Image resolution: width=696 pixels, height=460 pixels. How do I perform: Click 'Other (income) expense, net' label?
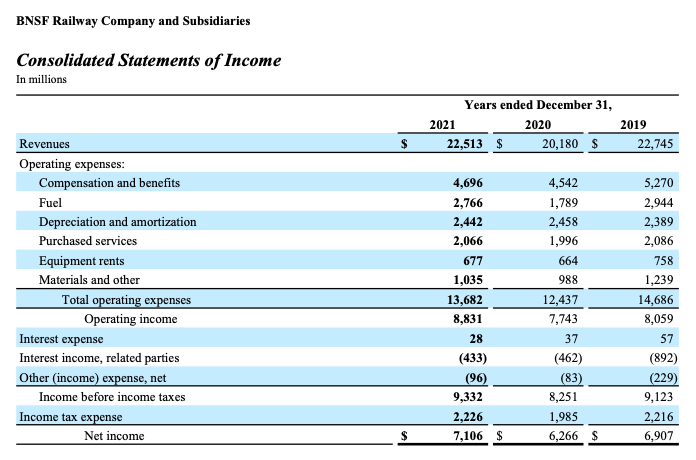93,378
